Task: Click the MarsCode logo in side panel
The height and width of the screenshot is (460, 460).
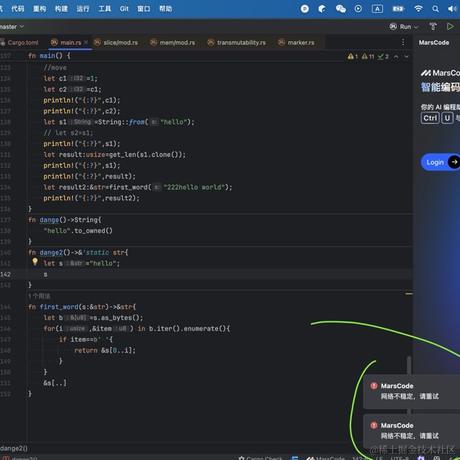Action: point(440,73)
